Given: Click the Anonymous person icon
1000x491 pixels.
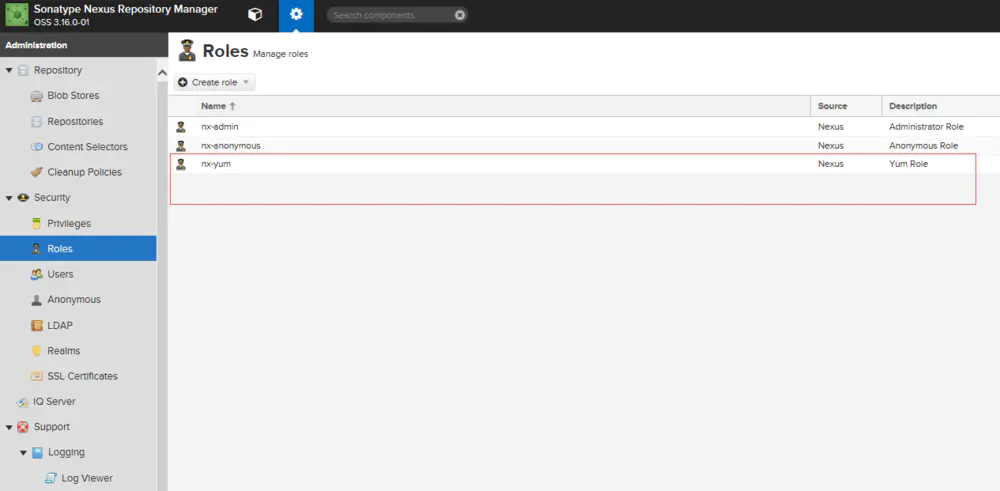Looking at the screenshot, I should [x=36, y=300].
